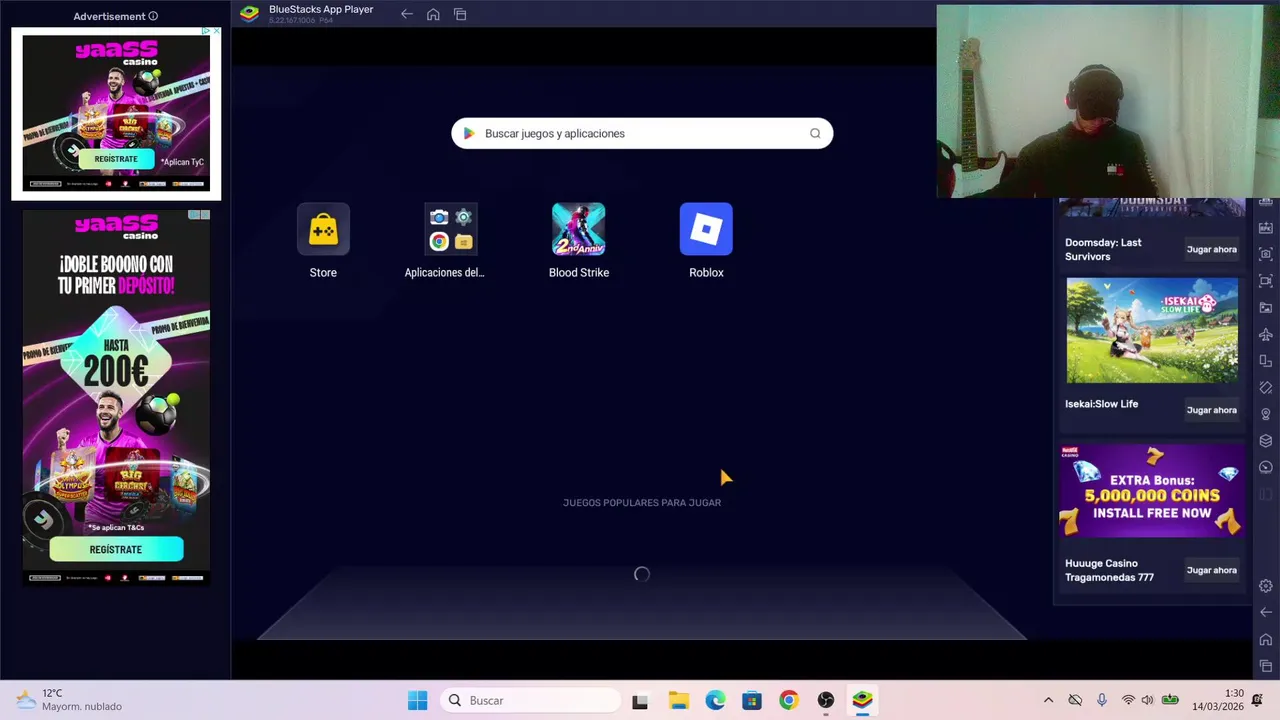The image size is (1280, 720).
Task: Click Doomsday: Last Survivors title text
Action: pos(1103,249)
